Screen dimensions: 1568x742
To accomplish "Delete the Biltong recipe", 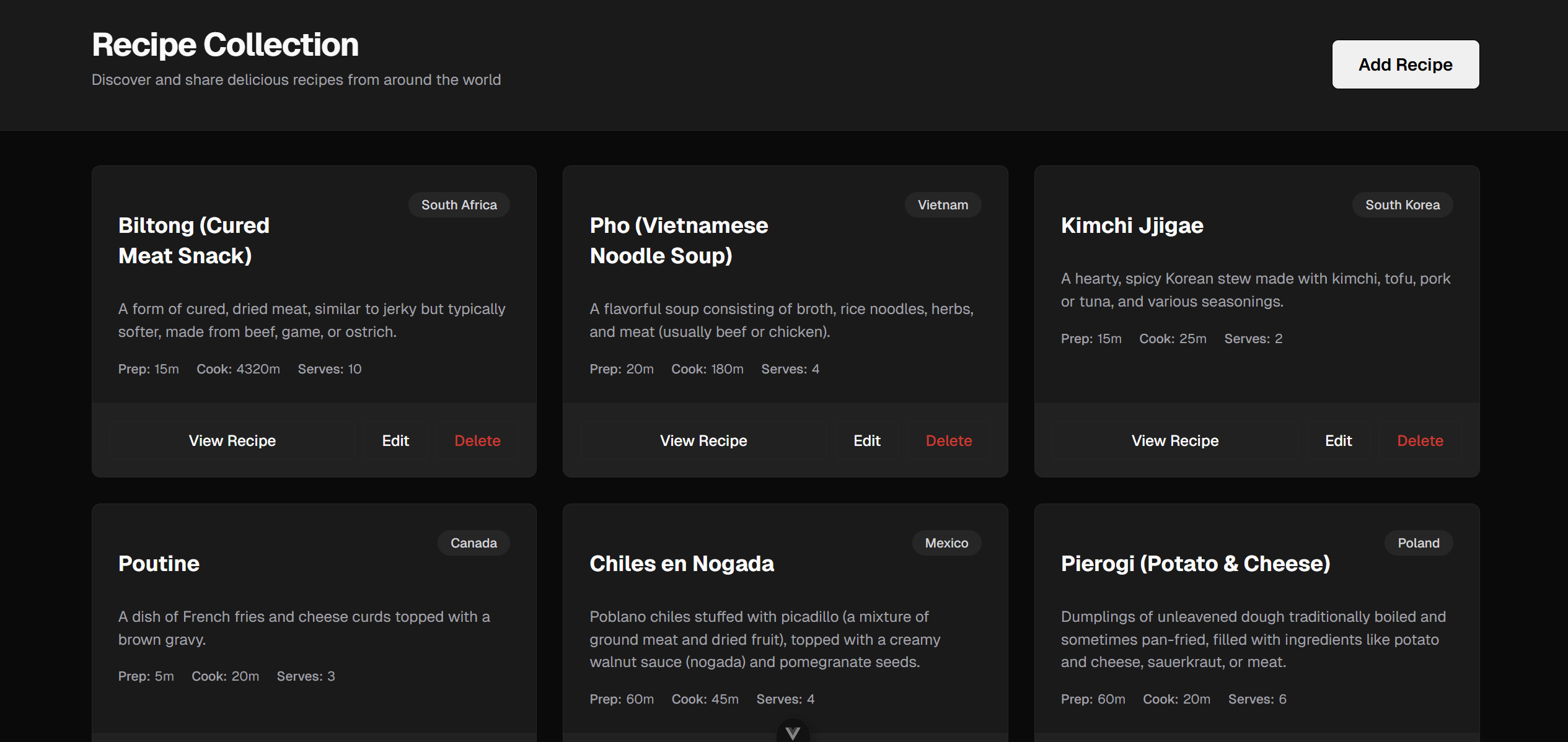I will click(477, 440).
